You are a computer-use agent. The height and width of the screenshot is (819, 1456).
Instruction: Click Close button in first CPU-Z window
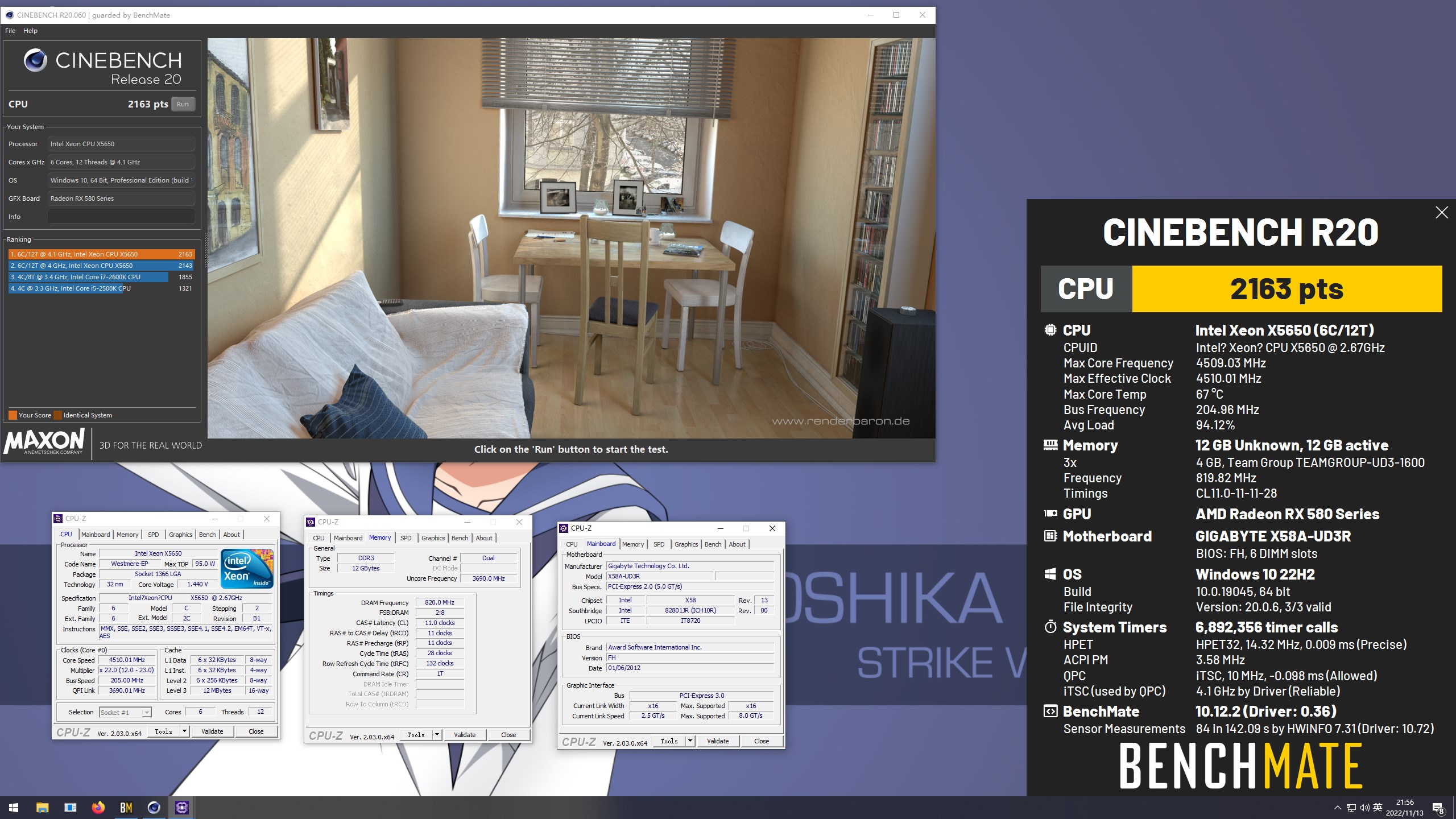(x=256, y=731)
